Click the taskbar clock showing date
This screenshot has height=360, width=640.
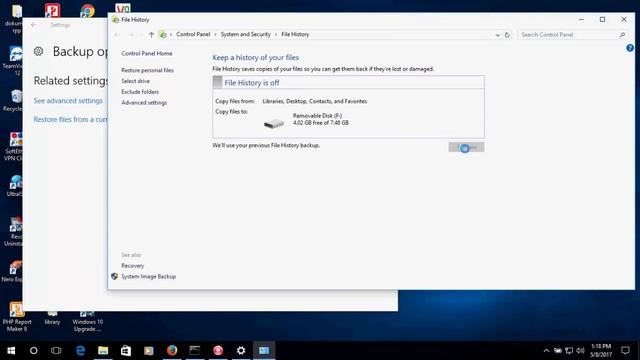point(601,351)
